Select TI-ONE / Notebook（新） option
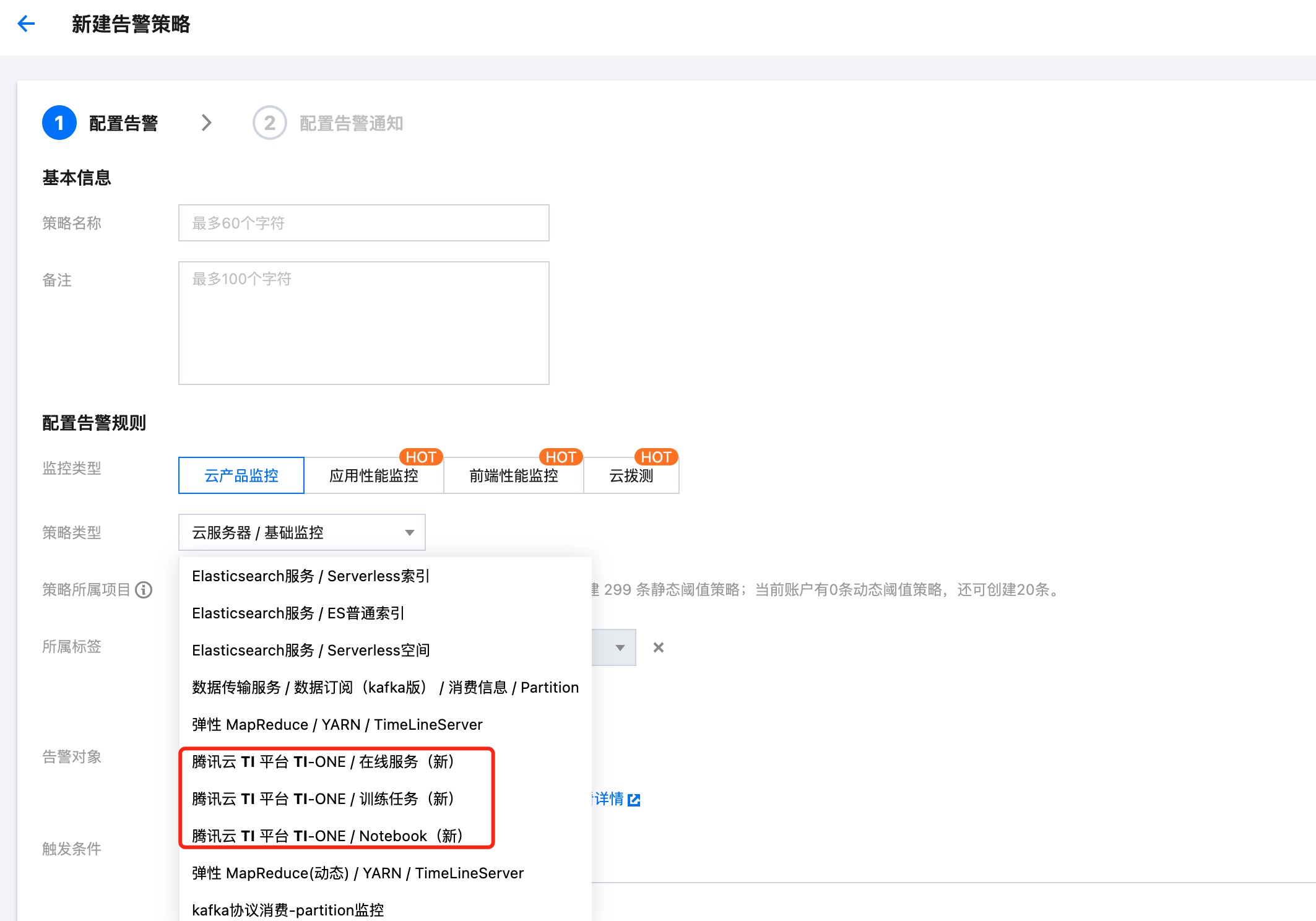The height and width of the screenshot is (921, 1316). click(x=327, y=836)
